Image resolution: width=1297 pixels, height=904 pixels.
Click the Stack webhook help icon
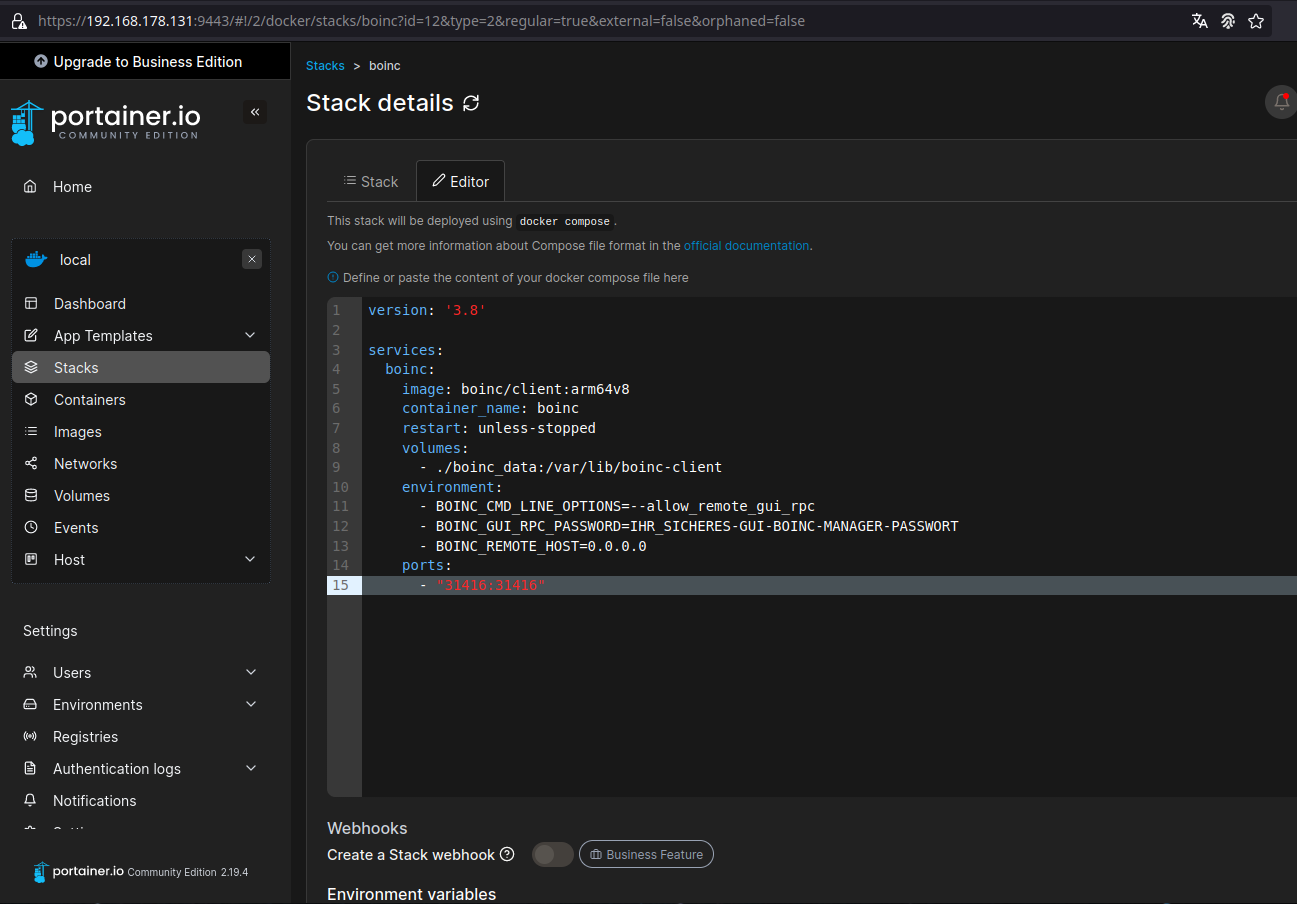(x=507, y=854)
